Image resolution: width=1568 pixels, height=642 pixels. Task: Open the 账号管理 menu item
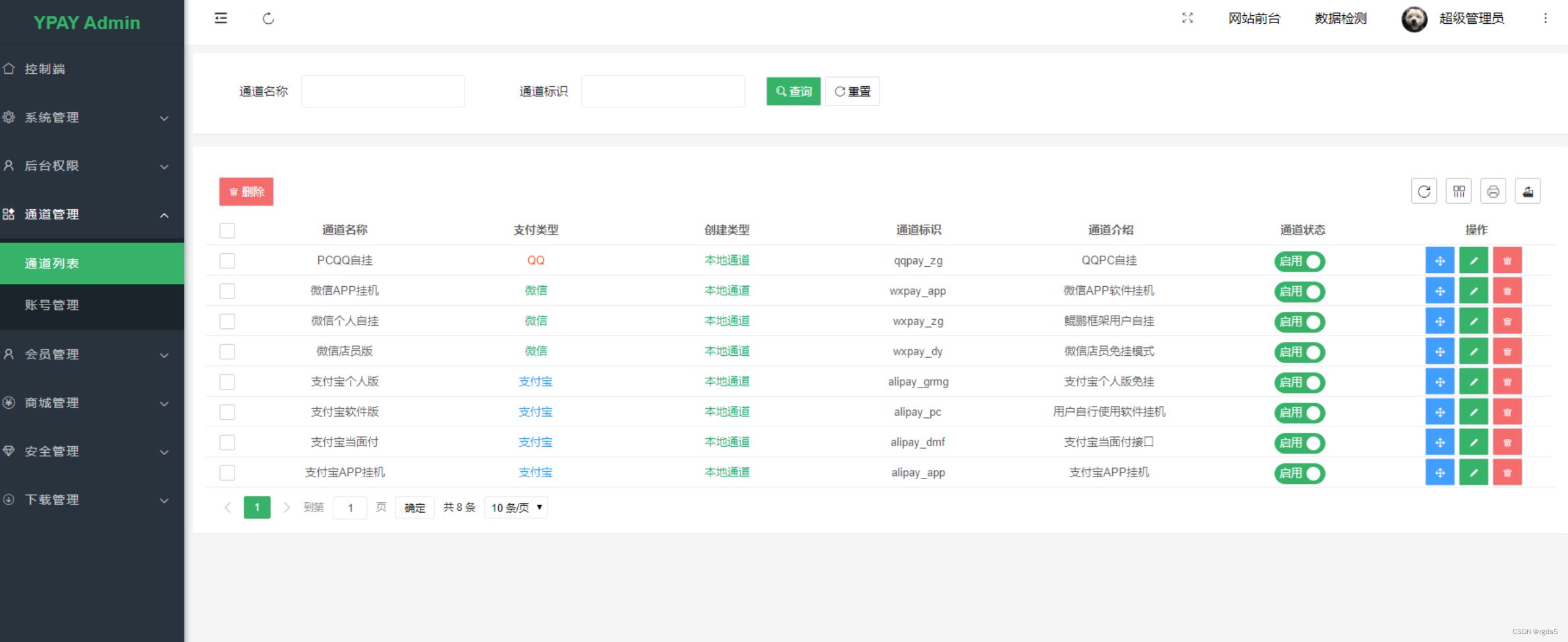[51, 305]
